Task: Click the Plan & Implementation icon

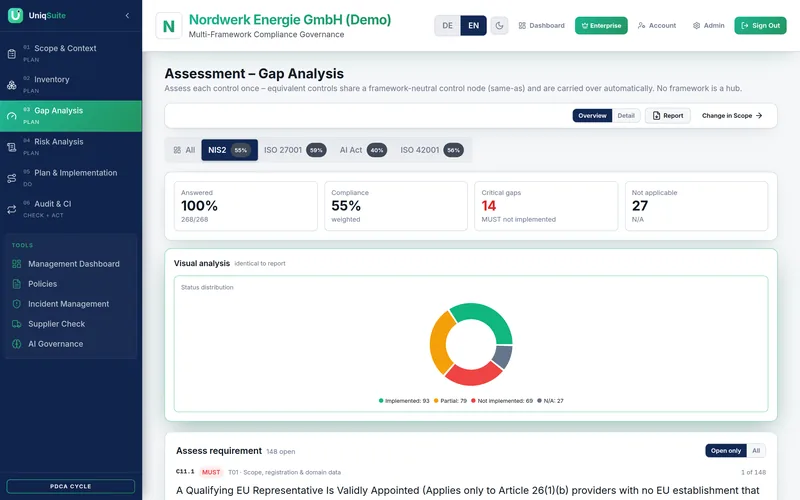Action: (12, 178)
